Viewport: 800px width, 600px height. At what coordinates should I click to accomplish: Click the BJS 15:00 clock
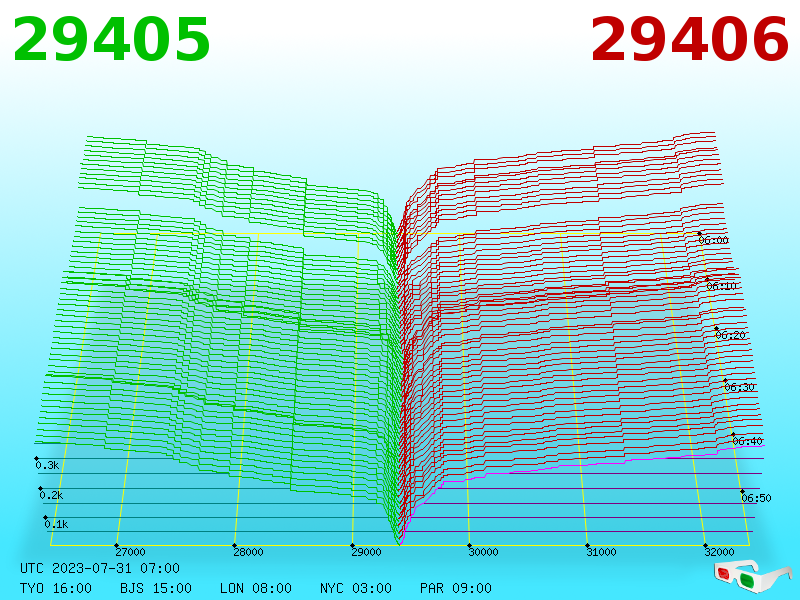click(156, 588)
